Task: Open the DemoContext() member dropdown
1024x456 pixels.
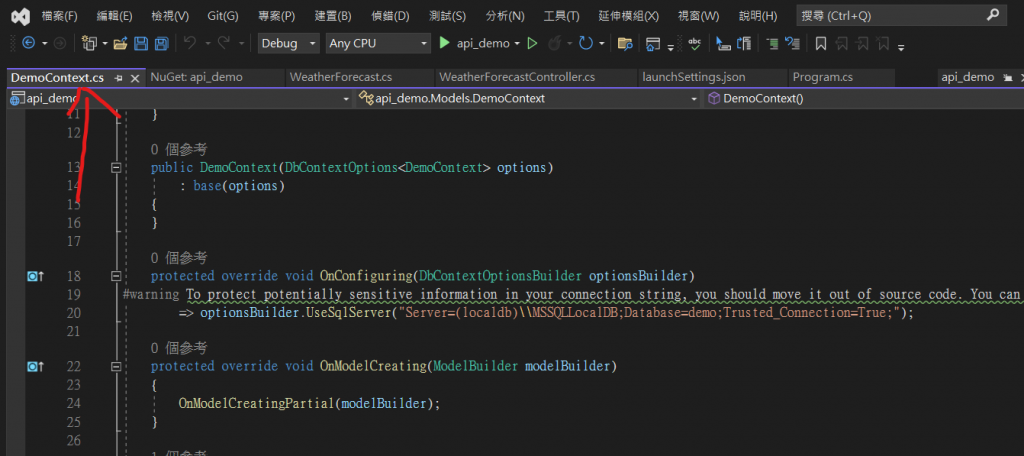Action: (x=863, y=99)
